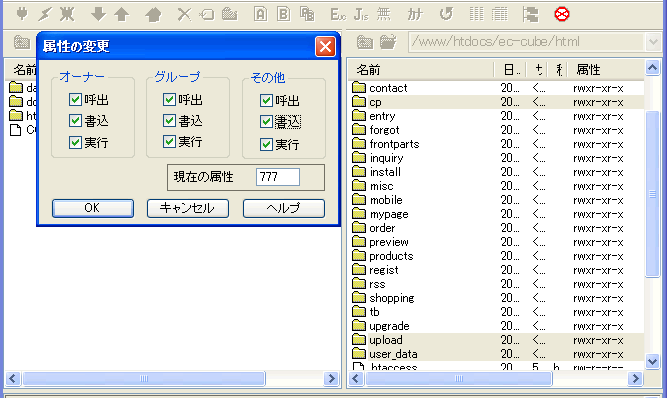Viewport: 667px width, 398px height.
Task: Close the 属性の変更 dialog
Action: tap(325, 46)
